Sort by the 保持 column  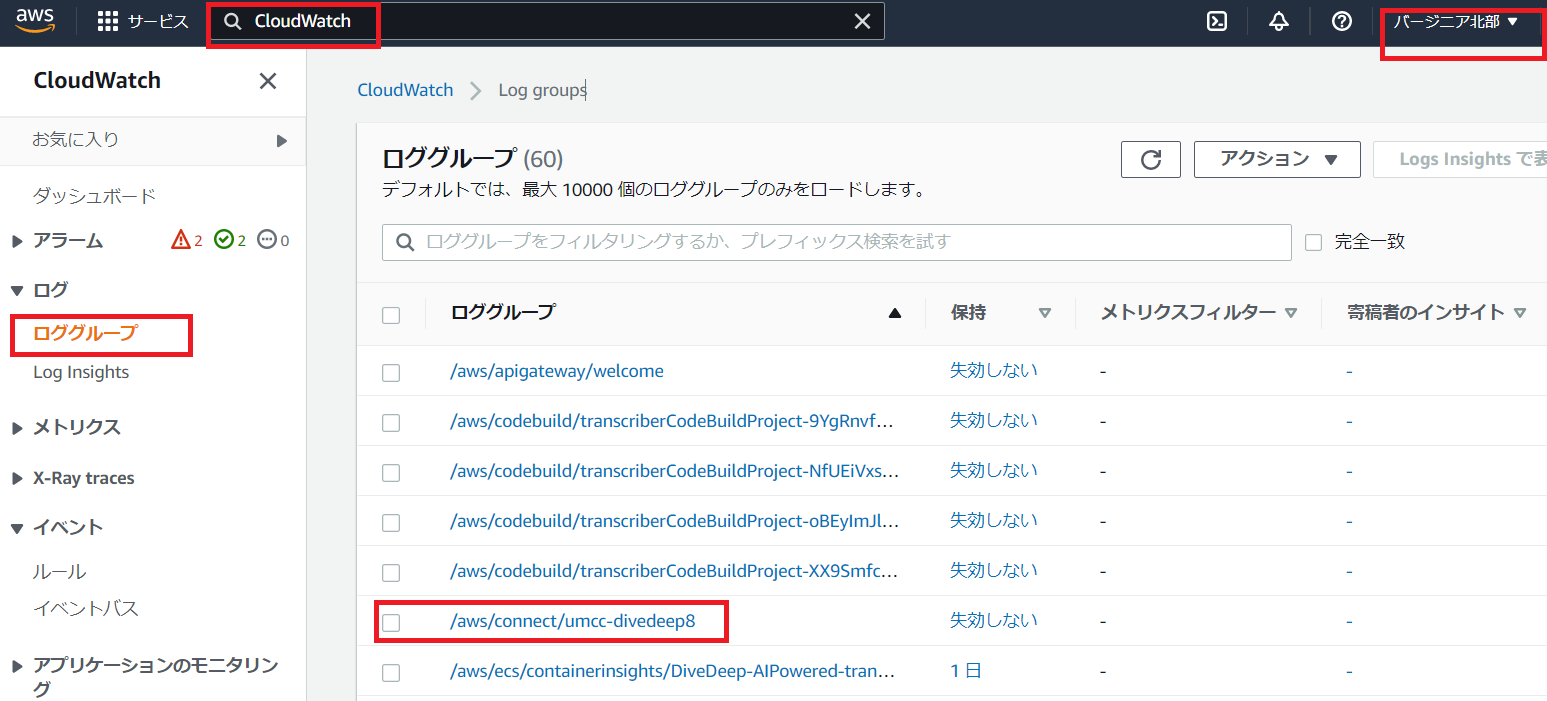point(1045,313)
